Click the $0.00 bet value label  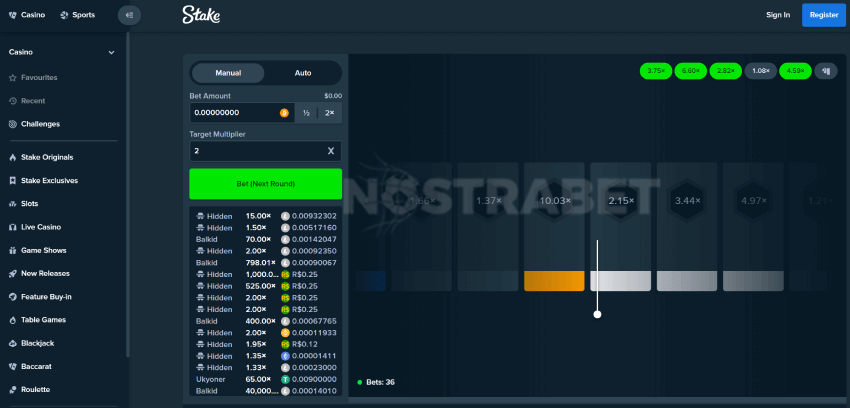333,96
